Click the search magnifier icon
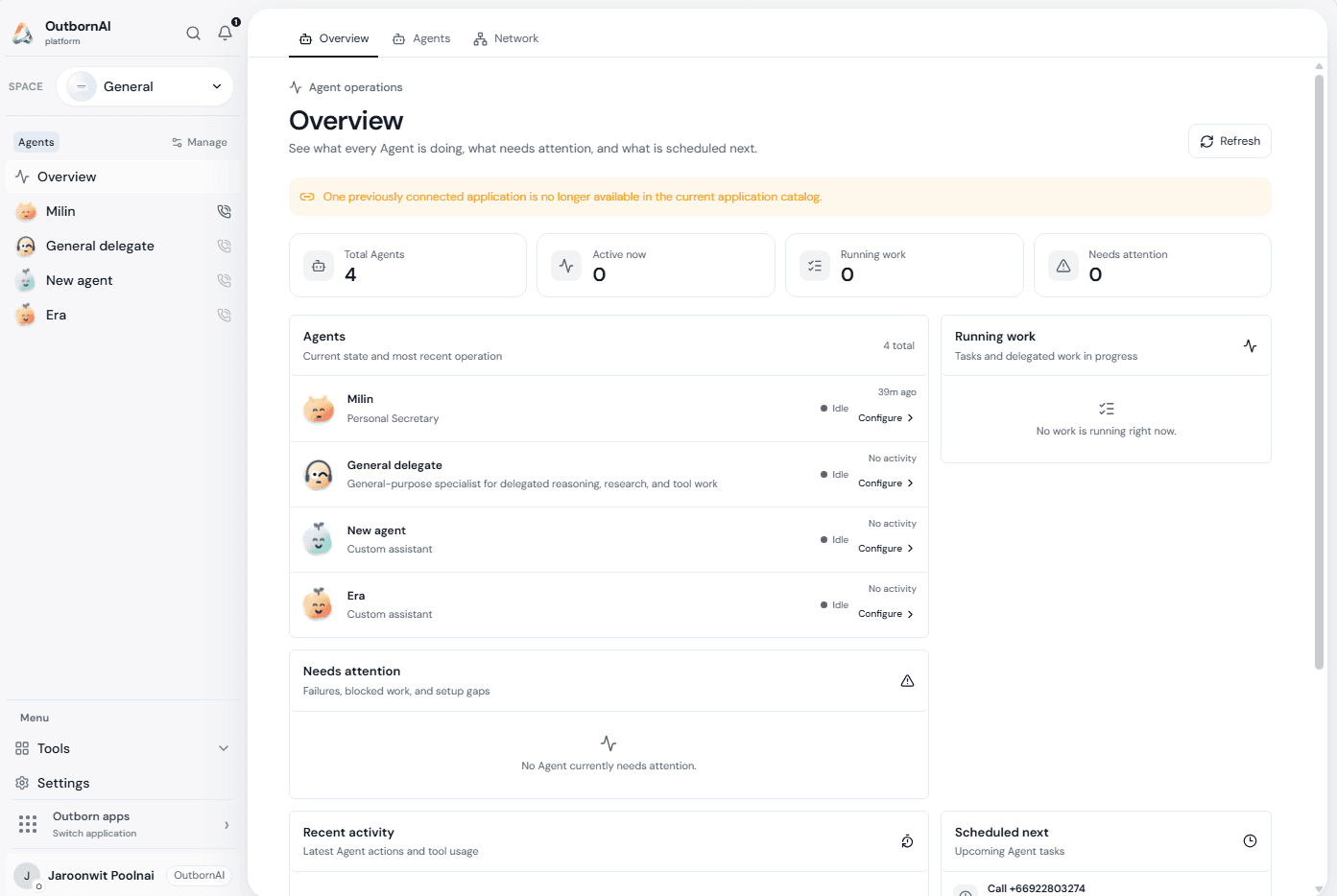The width and height of the screenshot is (1337, 896). click(194, 34)
